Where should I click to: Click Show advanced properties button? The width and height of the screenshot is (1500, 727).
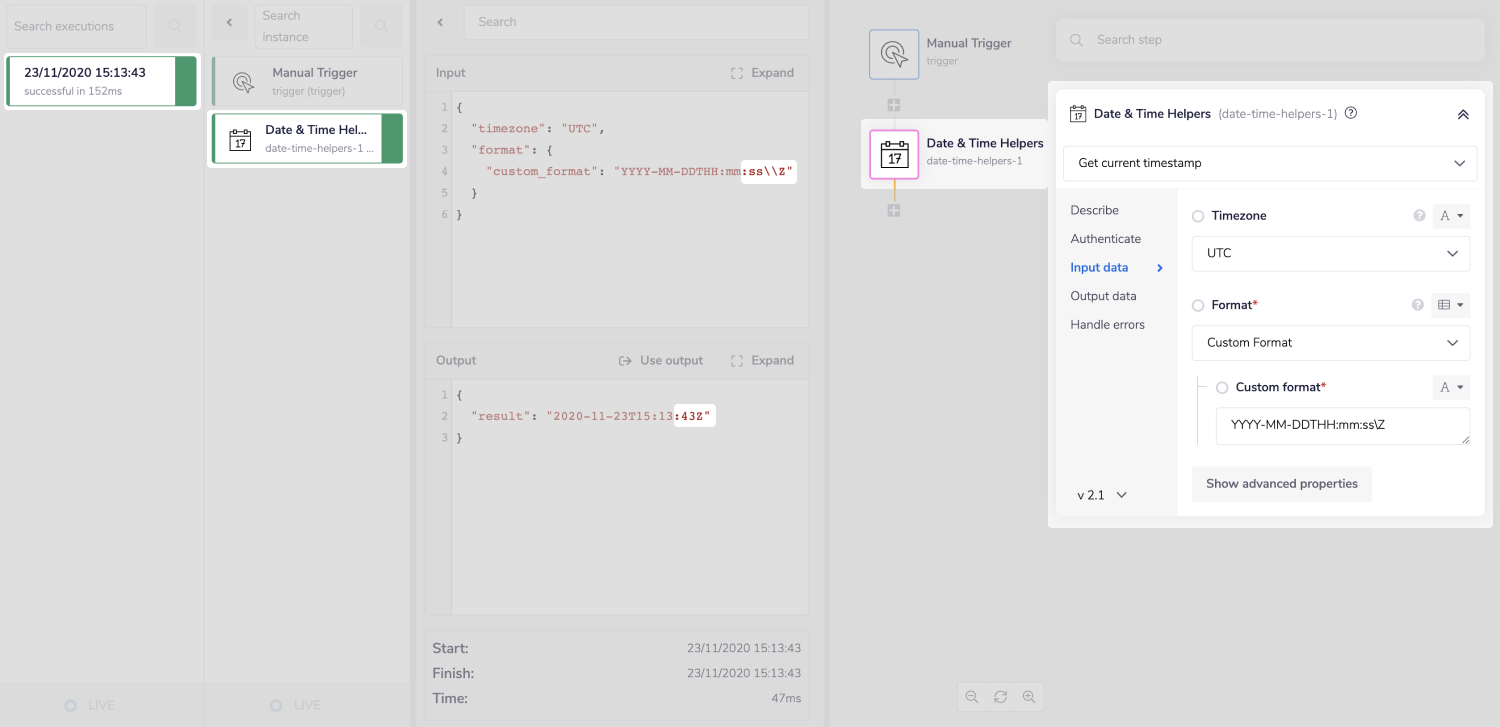(x=1281, y=484)
